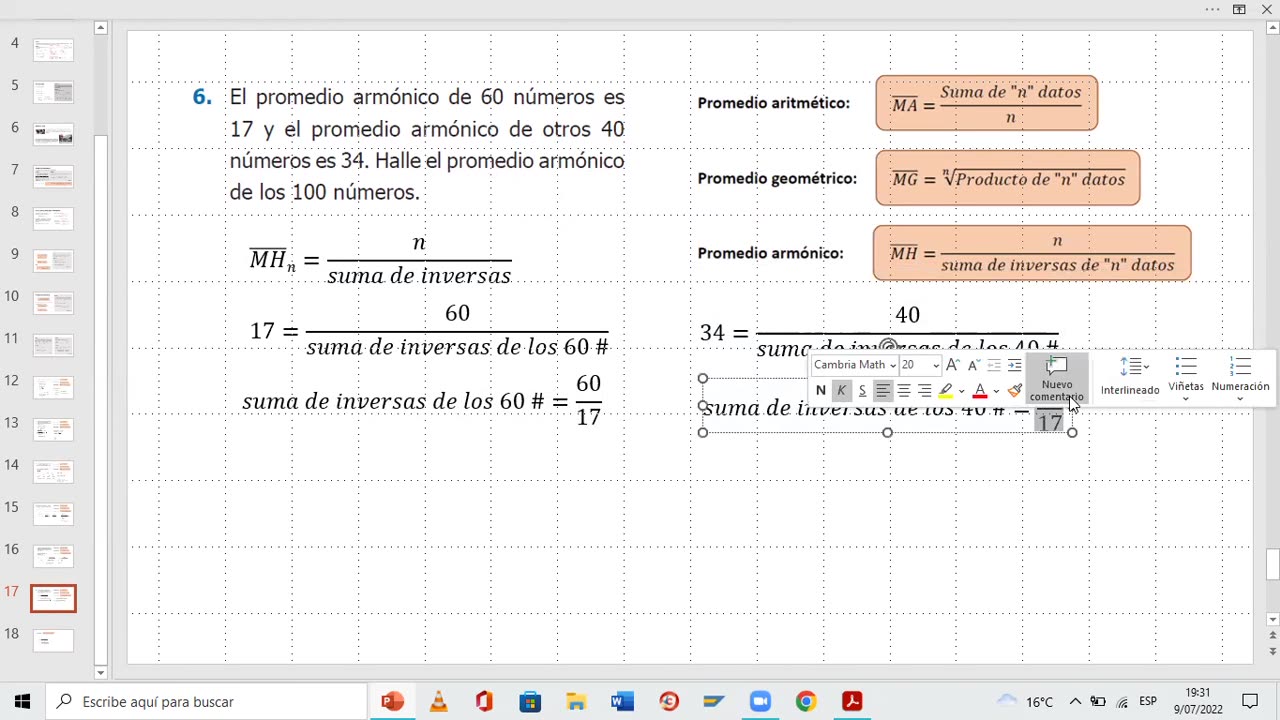Open the notification center icon
Image resolution: width=1280 pixels, height=720 pixels.
tap(1250, 701)
